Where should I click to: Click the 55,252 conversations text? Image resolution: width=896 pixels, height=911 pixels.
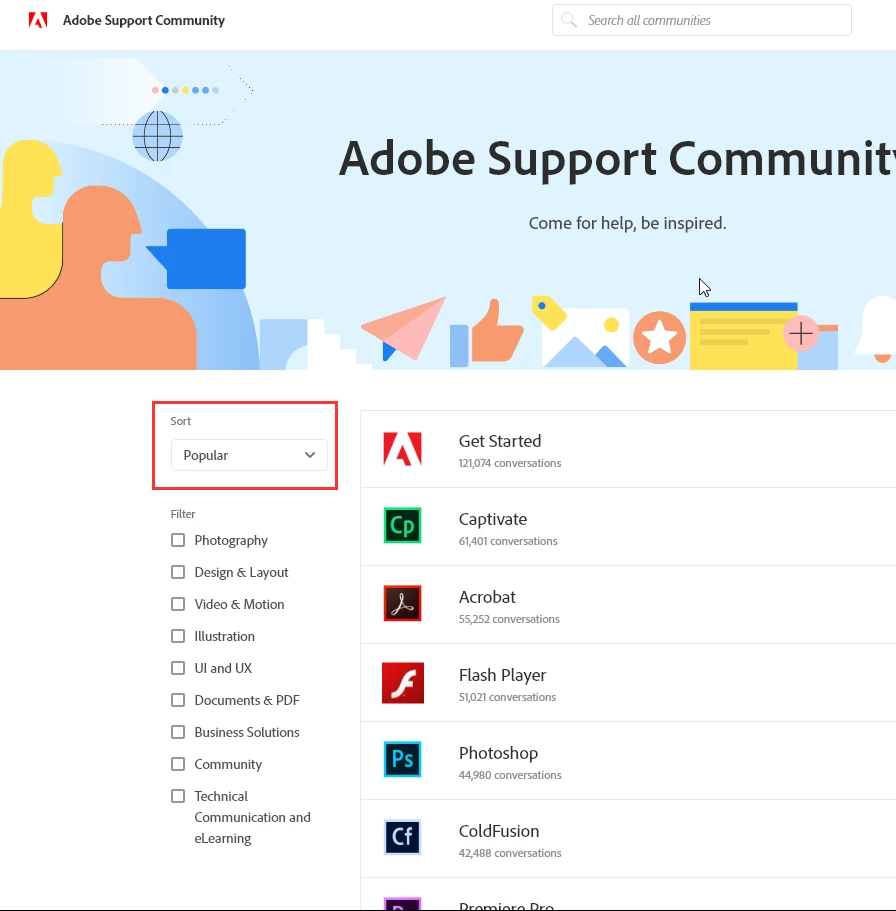click(x=509, y=619)
